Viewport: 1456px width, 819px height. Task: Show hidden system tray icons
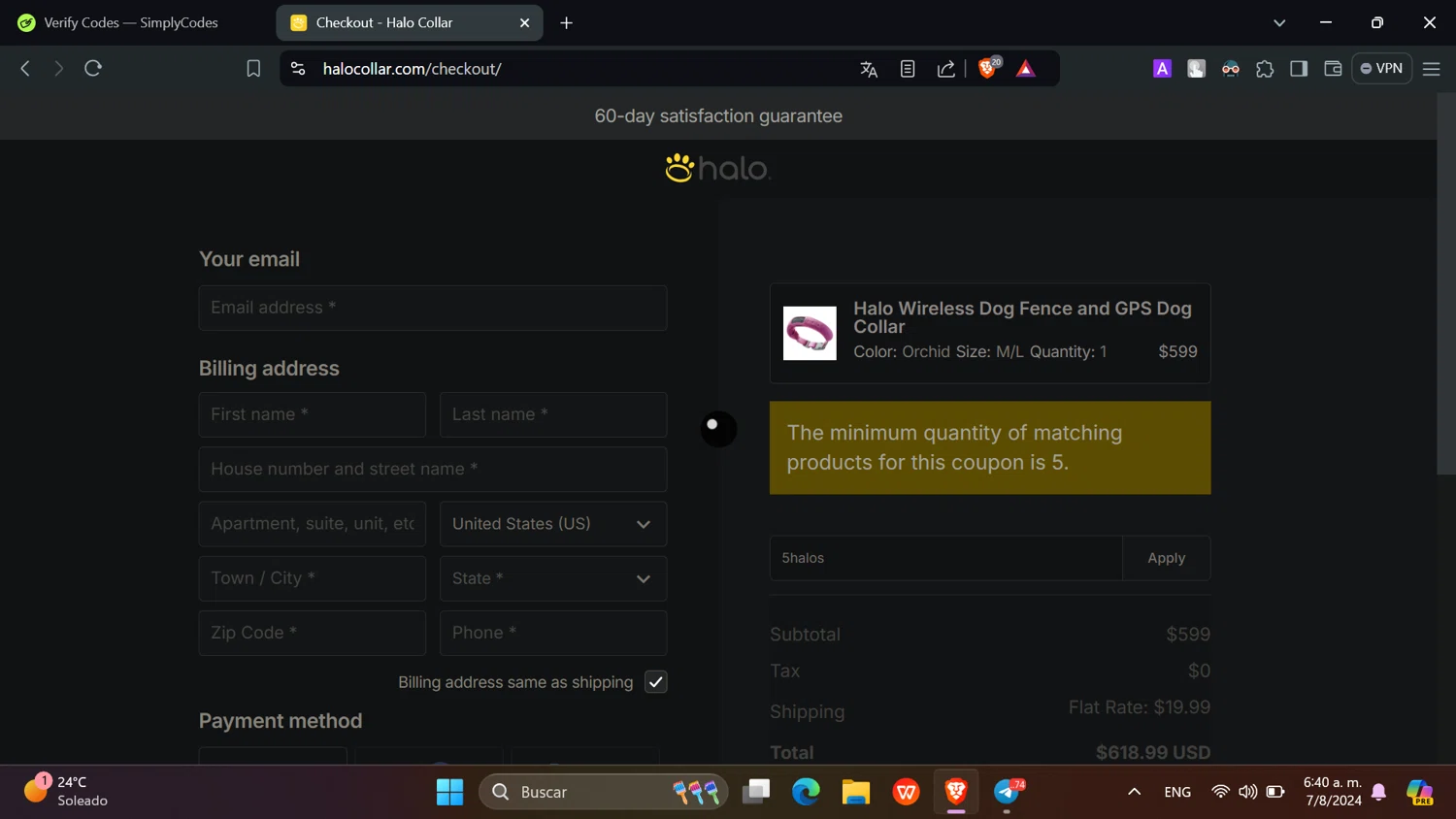[1134, 792]
